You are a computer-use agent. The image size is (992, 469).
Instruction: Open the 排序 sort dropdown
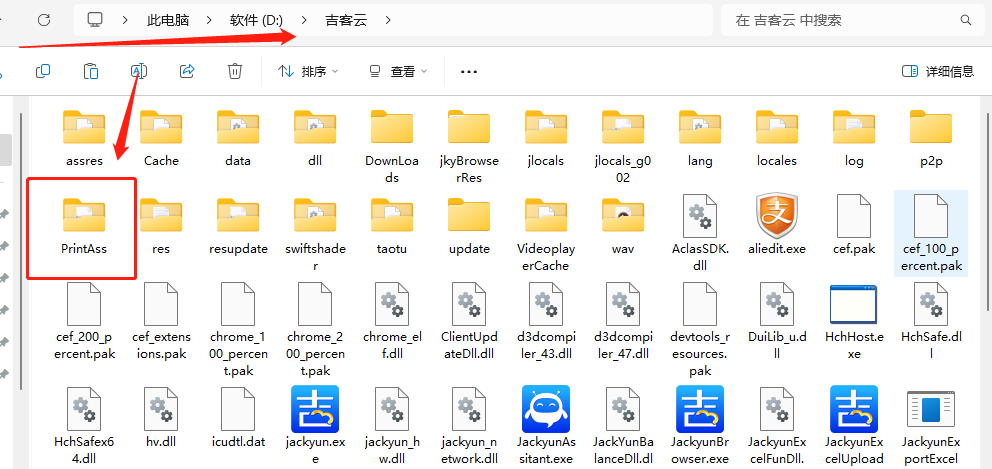click(308, 72)
